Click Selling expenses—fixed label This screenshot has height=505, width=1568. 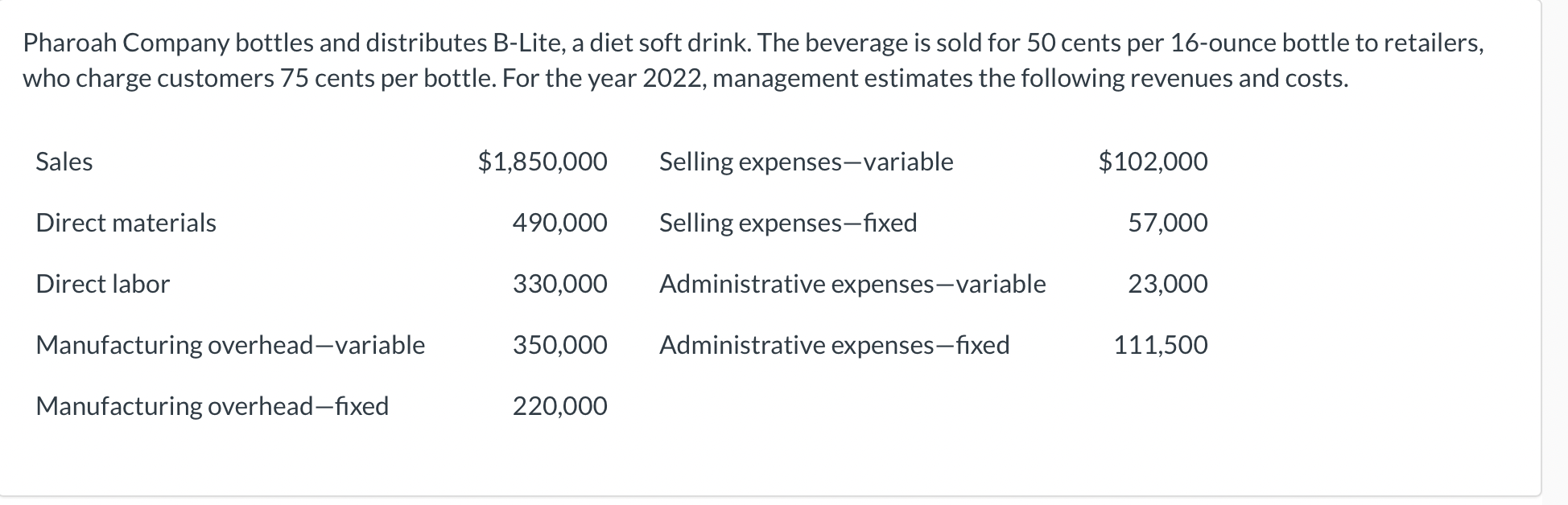coord(788,223)
